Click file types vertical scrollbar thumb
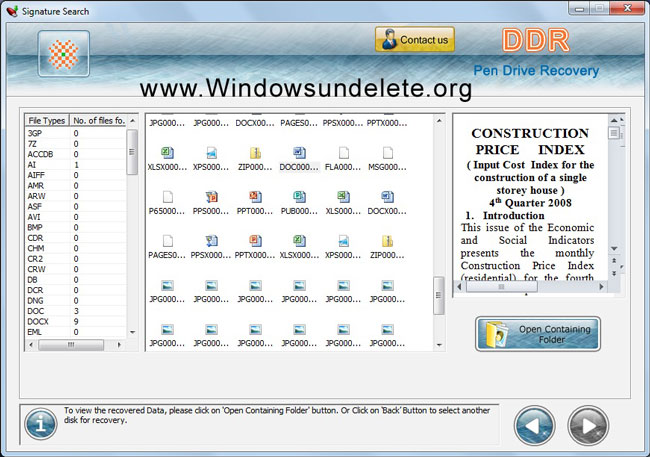 click(x=132, y=152)
